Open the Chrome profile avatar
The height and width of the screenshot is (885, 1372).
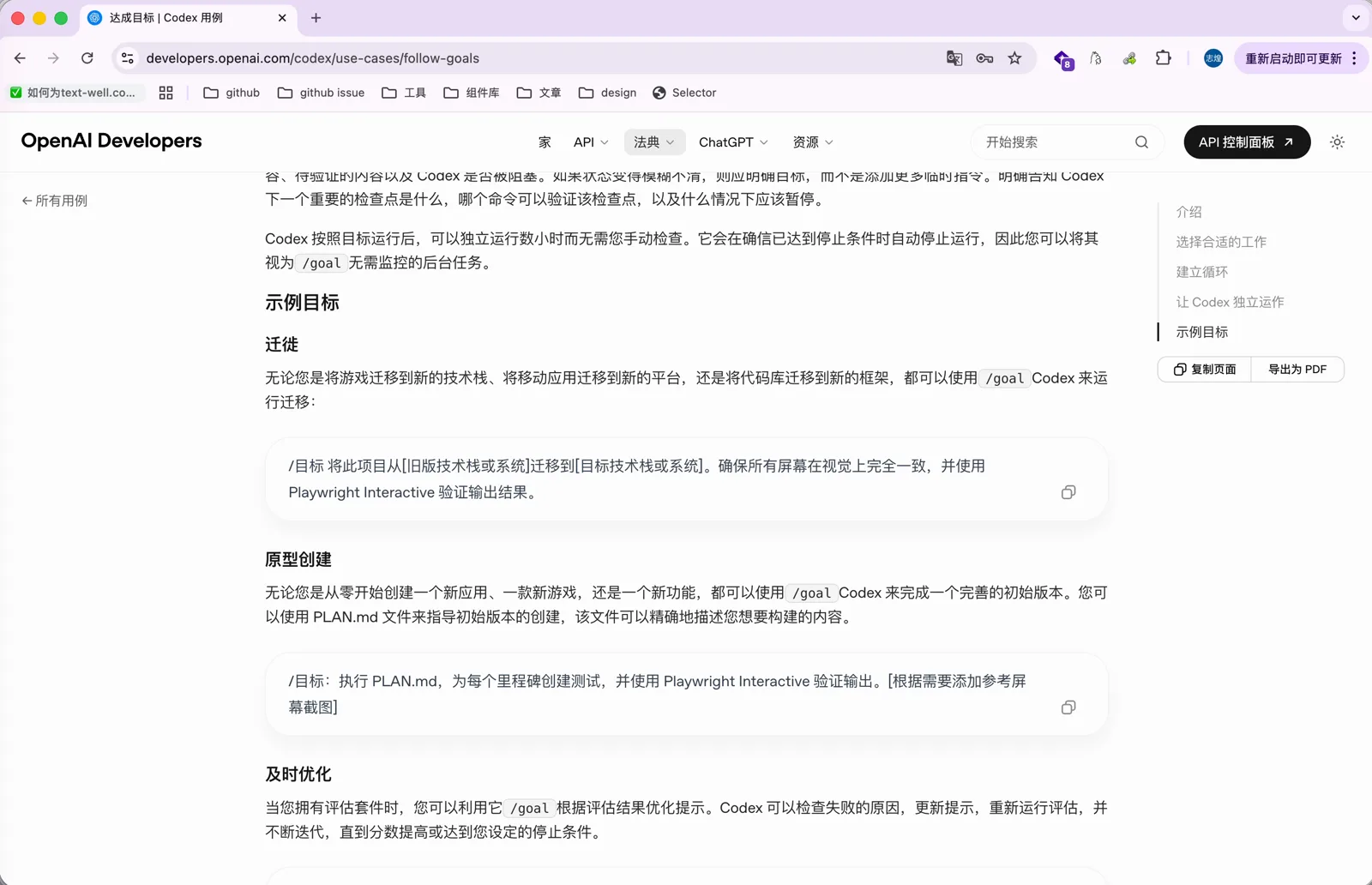(1213, 58)
